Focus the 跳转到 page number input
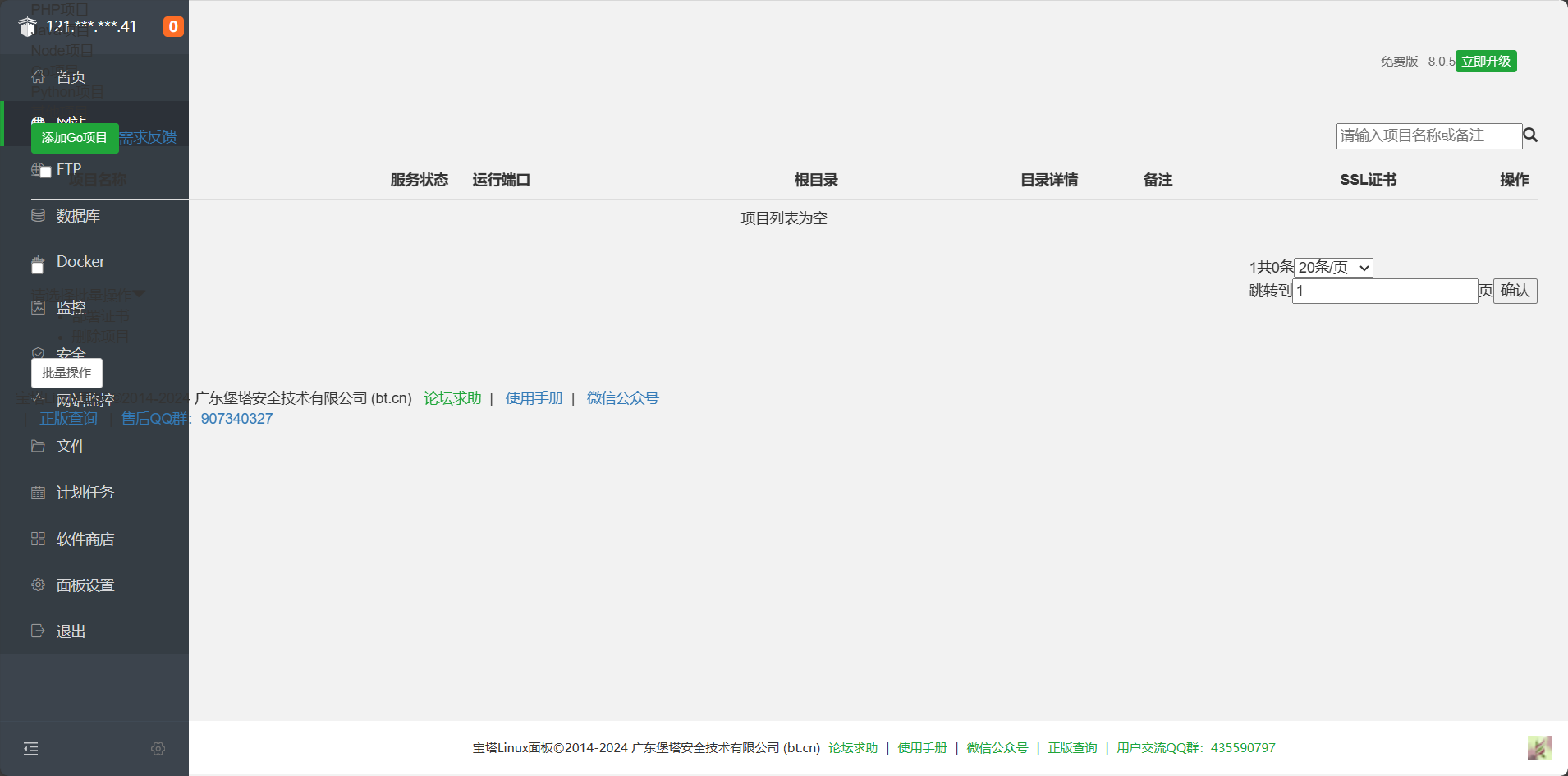The height and width of the screenshot is (776, 1568). point(1385,291)
